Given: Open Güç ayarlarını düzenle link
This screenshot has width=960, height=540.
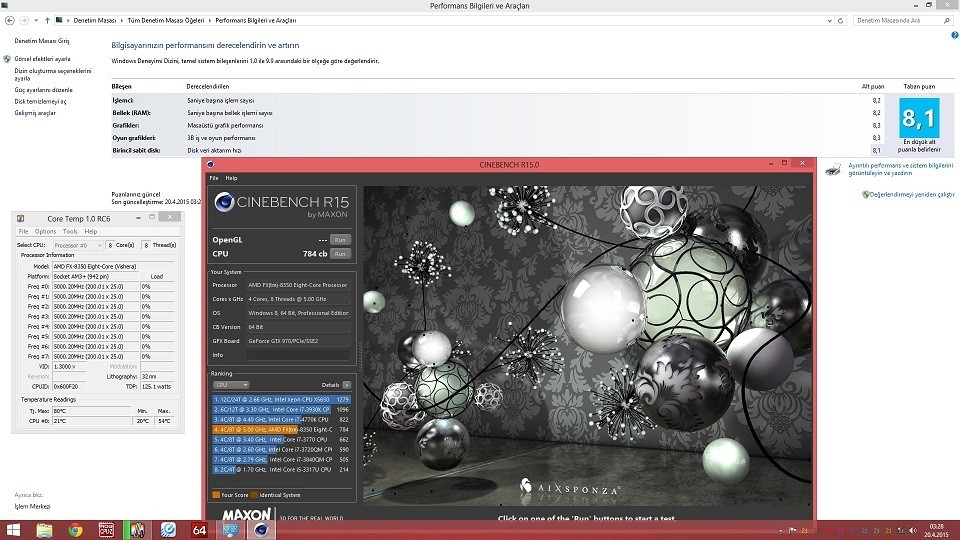Looking at the screenshot, I should (x=43, y=90).
